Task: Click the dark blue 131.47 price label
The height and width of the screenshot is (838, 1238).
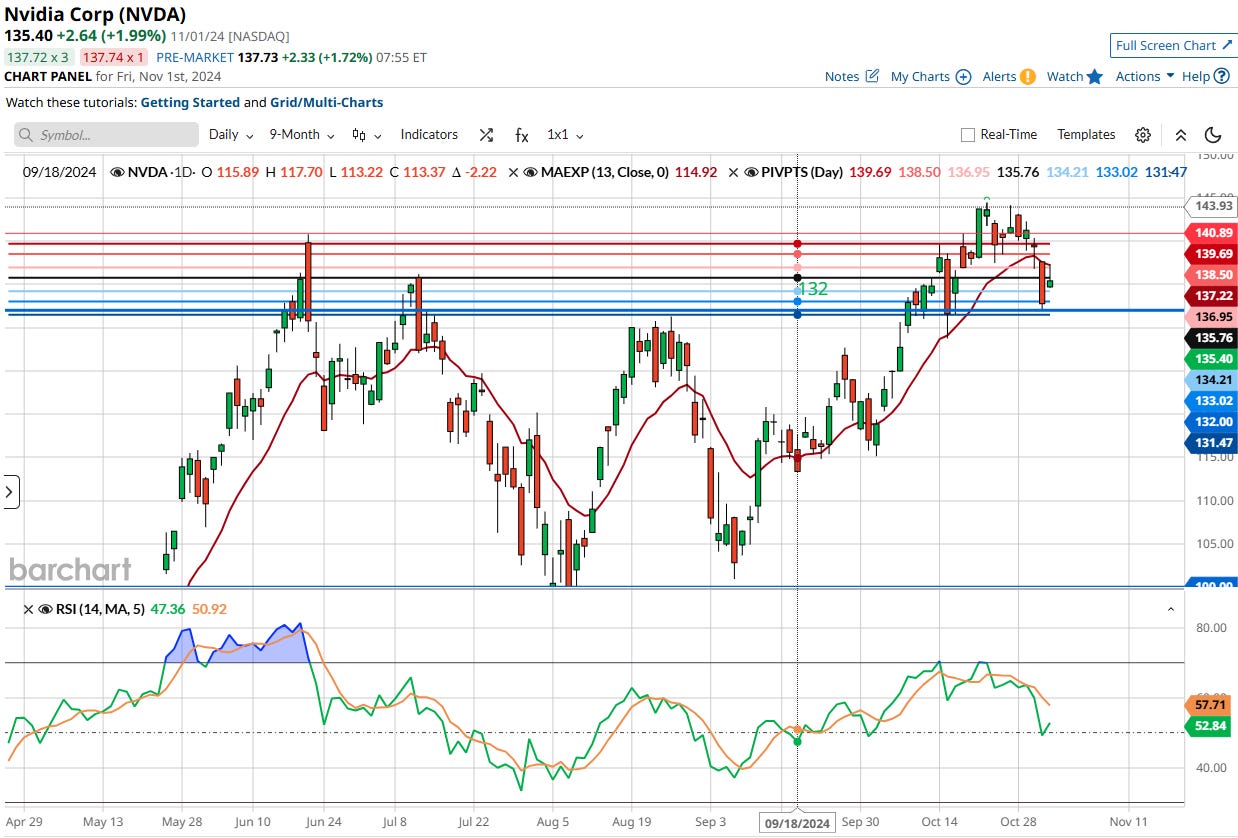Action: tap(1211, 443)
